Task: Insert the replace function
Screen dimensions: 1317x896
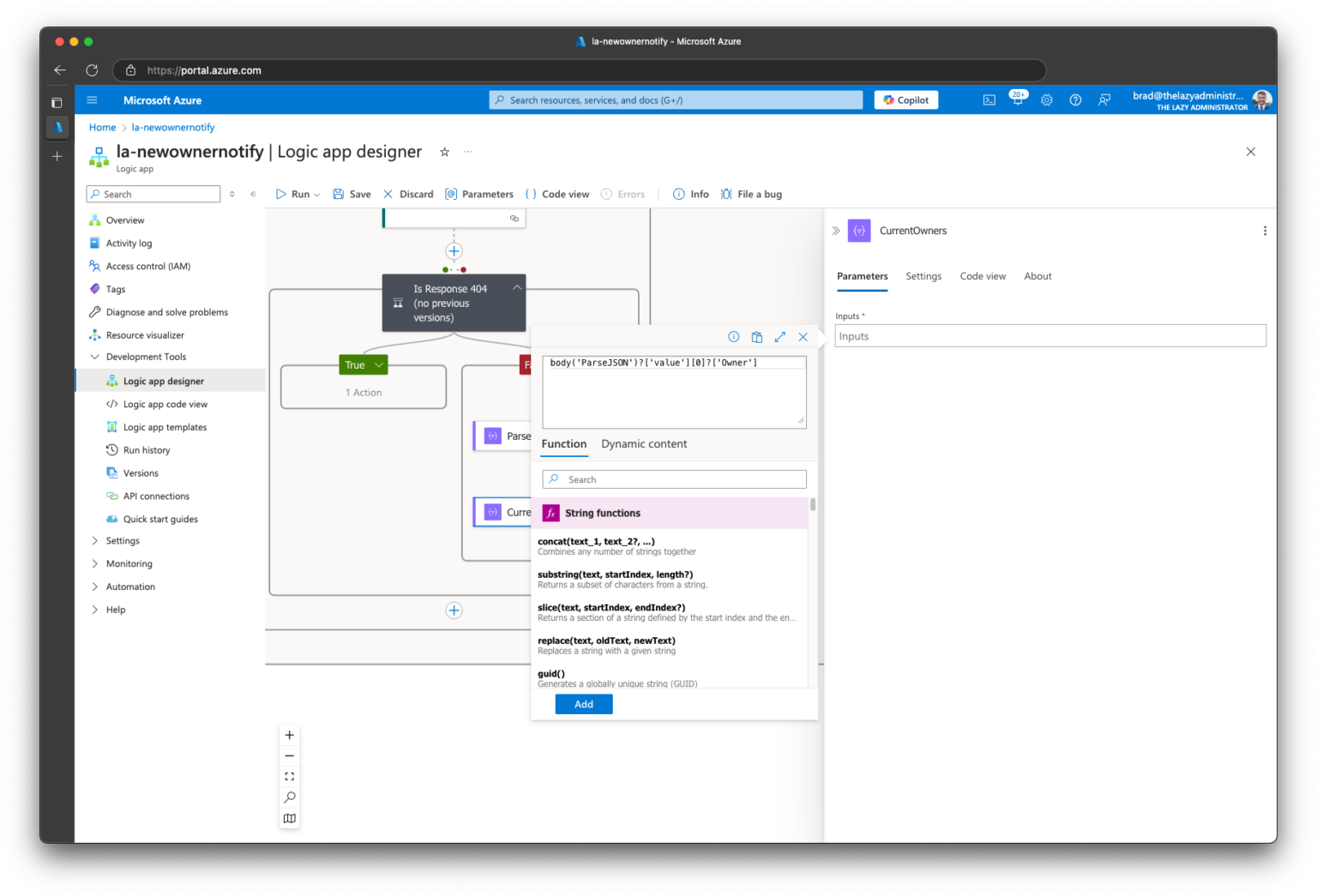Action: coord(669,646)
